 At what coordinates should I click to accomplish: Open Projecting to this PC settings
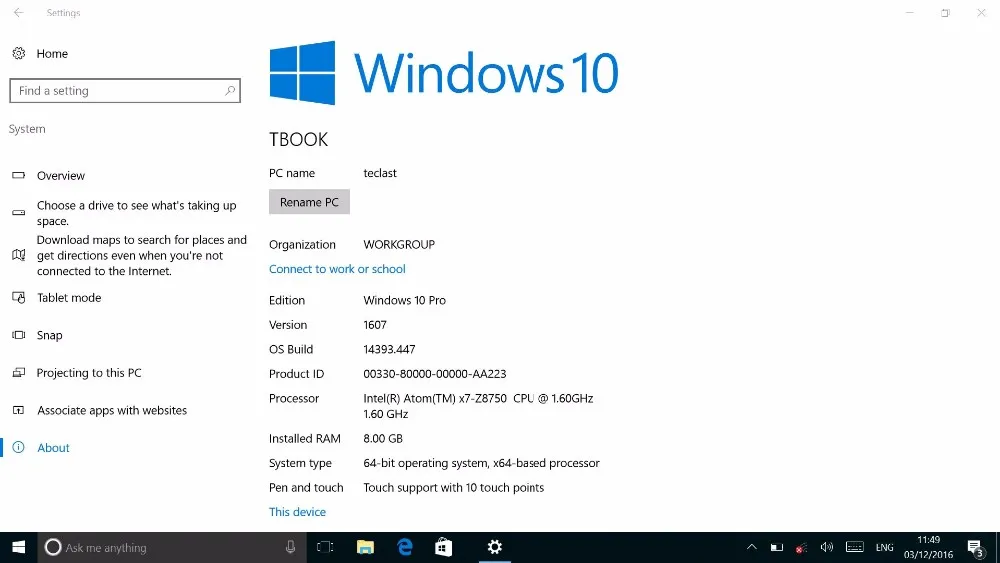pos(89,373)
